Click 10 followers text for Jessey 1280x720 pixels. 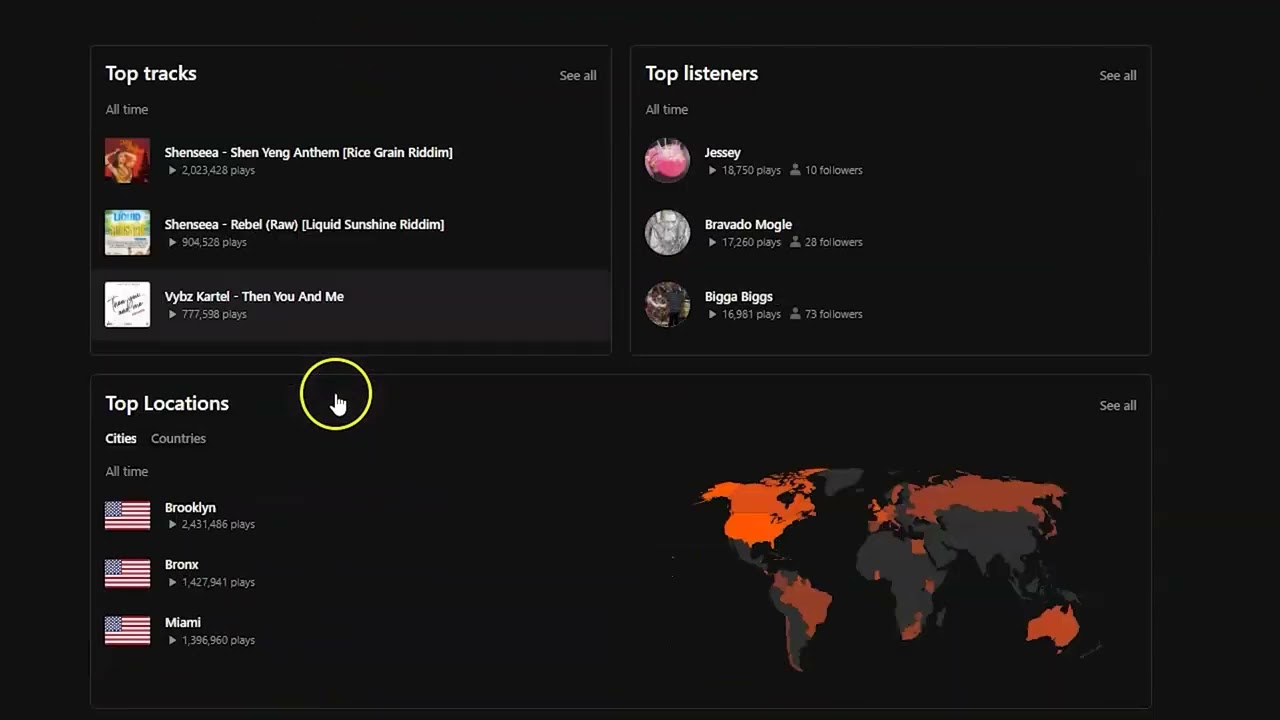click(x=834, y=171)
